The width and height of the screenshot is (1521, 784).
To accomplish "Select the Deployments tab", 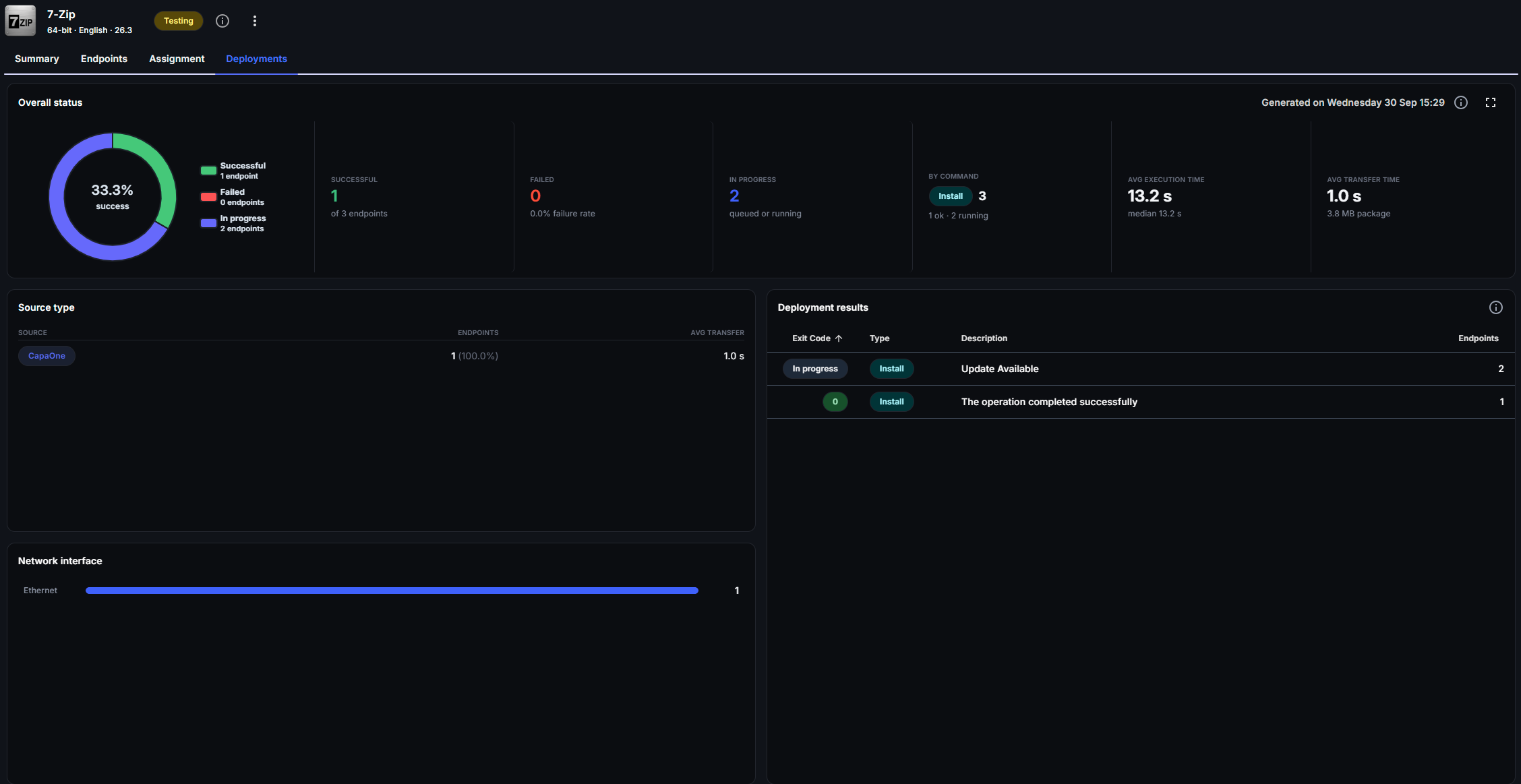I will [x=256, y=59].
